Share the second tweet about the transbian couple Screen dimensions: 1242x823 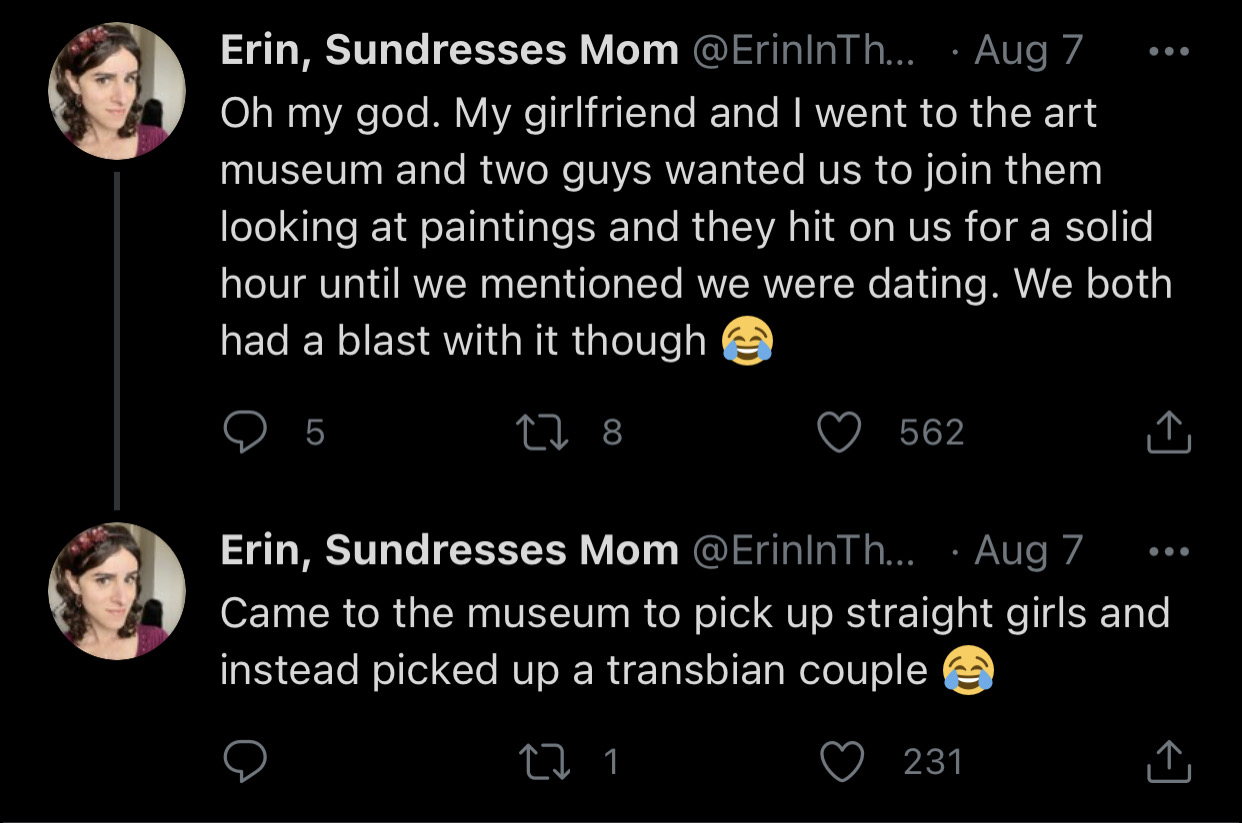click(1166, 761)
